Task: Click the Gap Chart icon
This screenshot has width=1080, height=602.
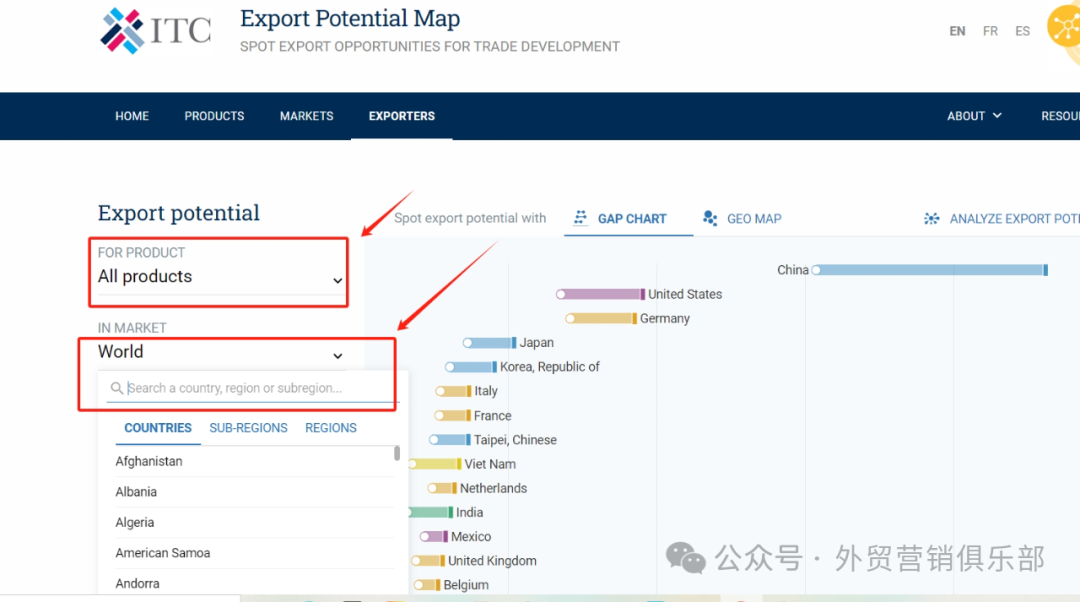Action: 580,218
